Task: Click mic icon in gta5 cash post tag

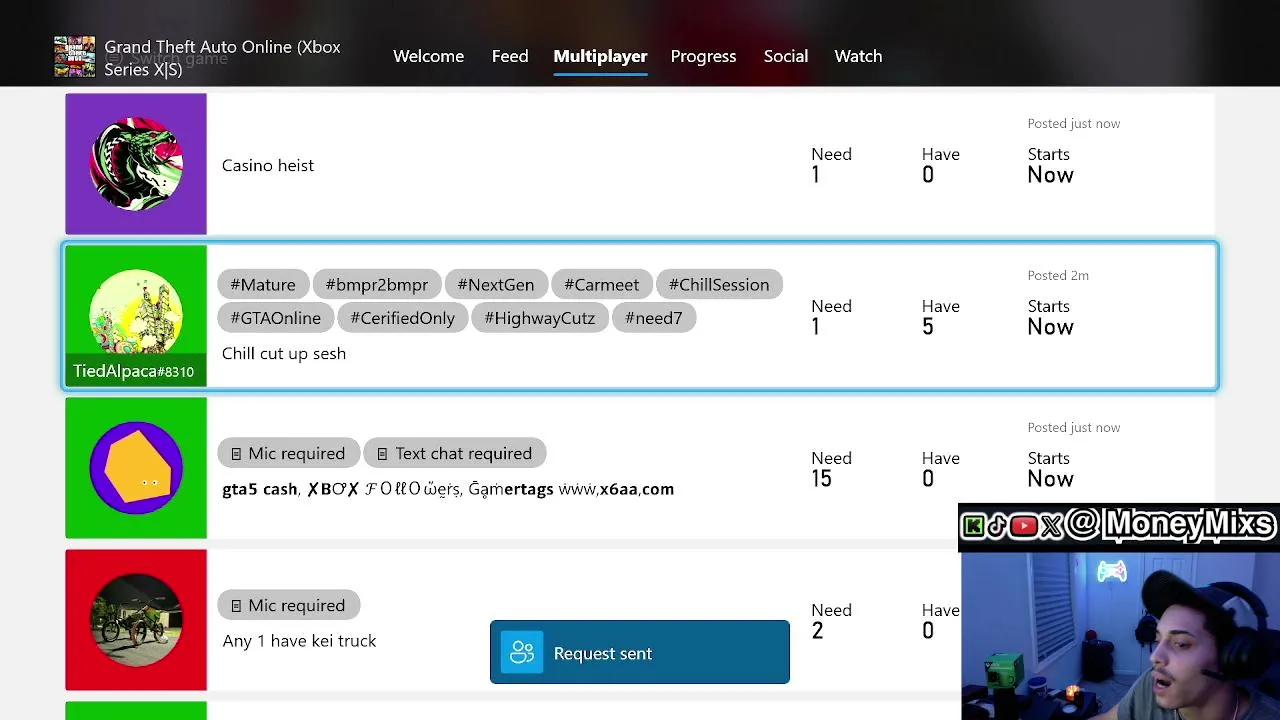Action: (x=236, y=454)
